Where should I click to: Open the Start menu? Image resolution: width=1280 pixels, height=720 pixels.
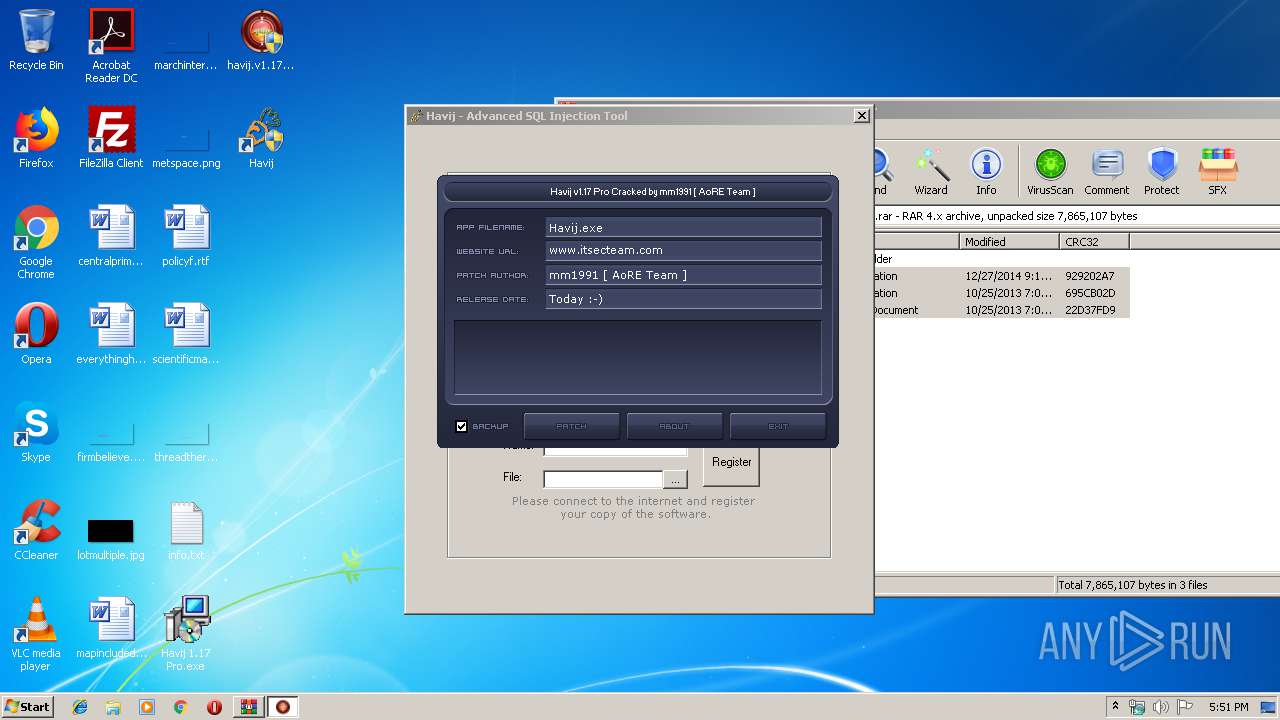click(x=28, y=706)
